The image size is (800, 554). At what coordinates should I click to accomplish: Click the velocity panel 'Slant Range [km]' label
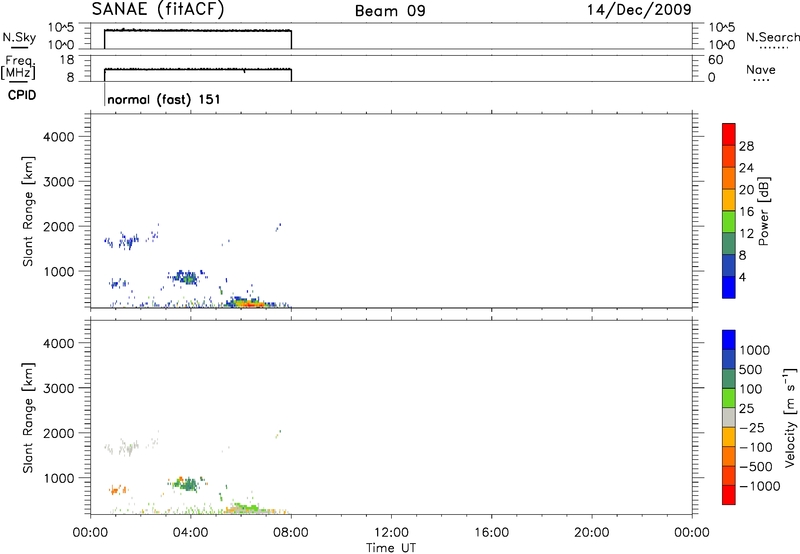click(x=28, y=418)
